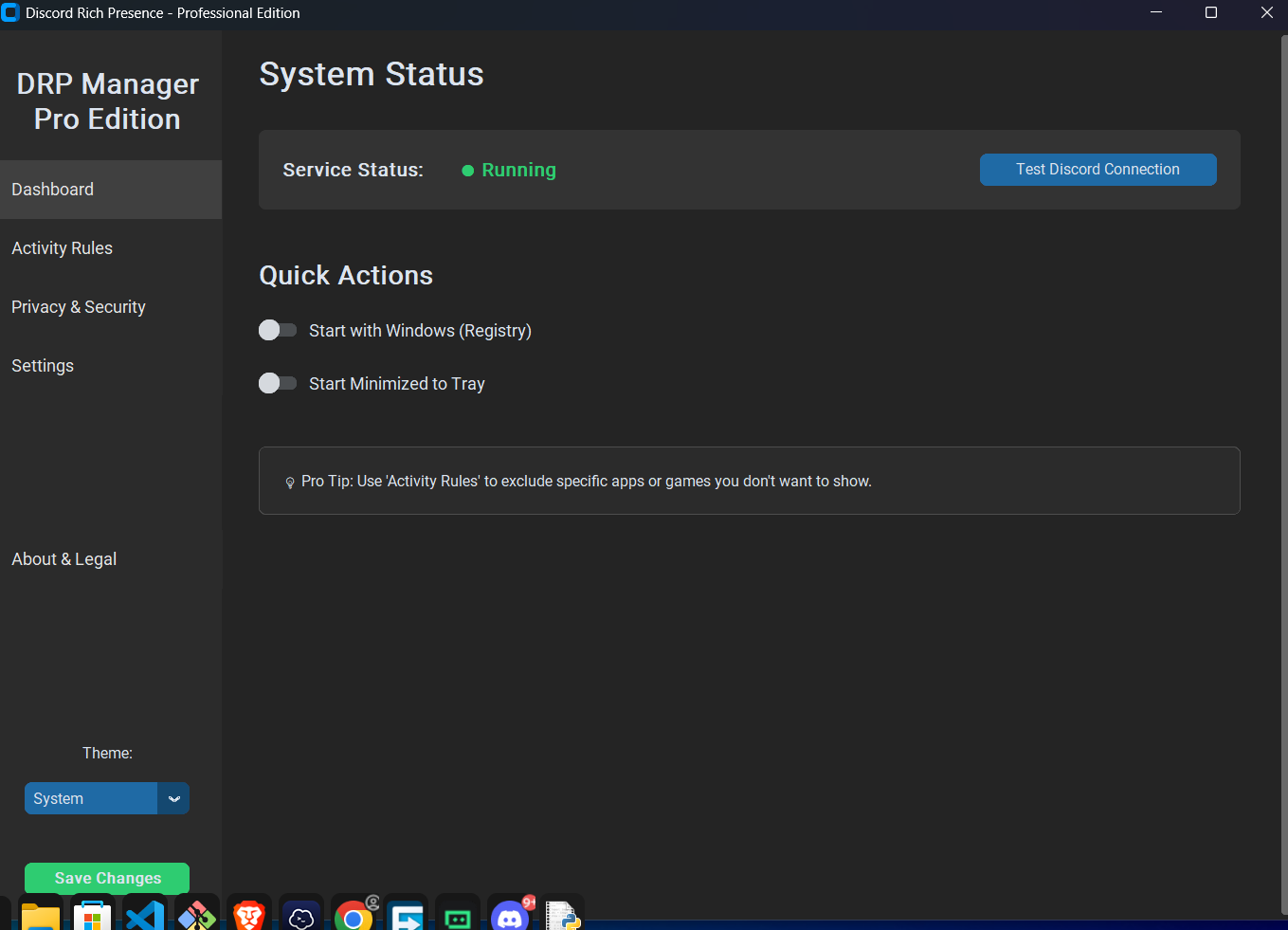Image resolution: width=1288 pixels, height=930 pixels.
Task: Enable Start Minimized to Tray toggle
Action: tap(278, 383)
